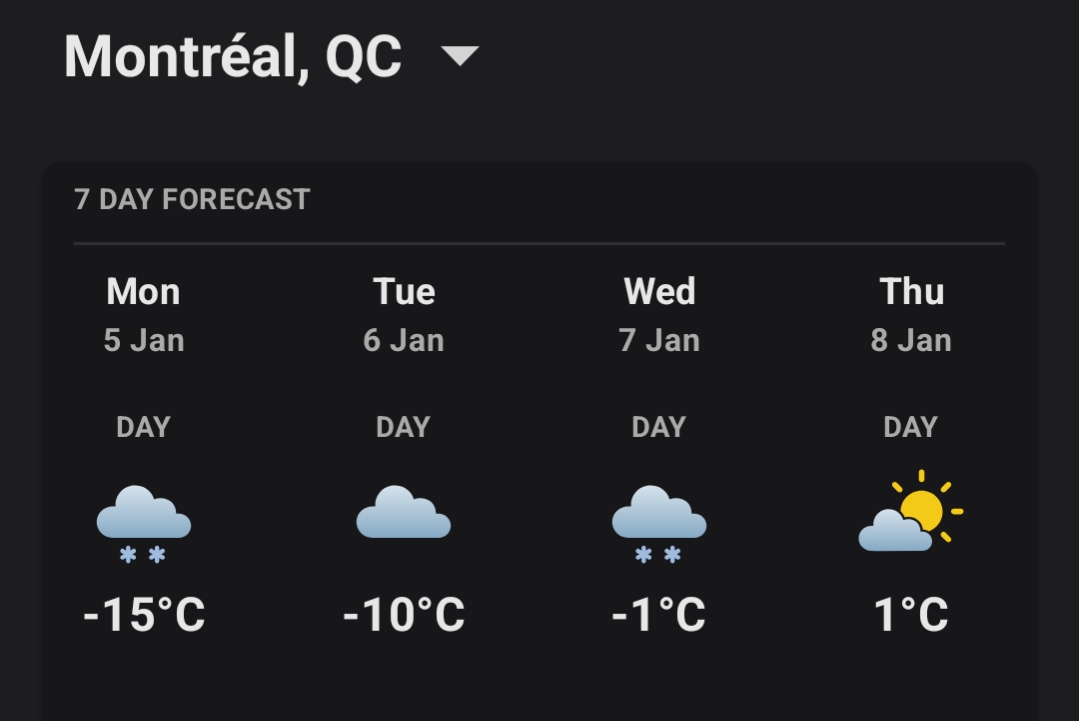
Task: Click the Montréal, QC location title
Action: [233, 56]
